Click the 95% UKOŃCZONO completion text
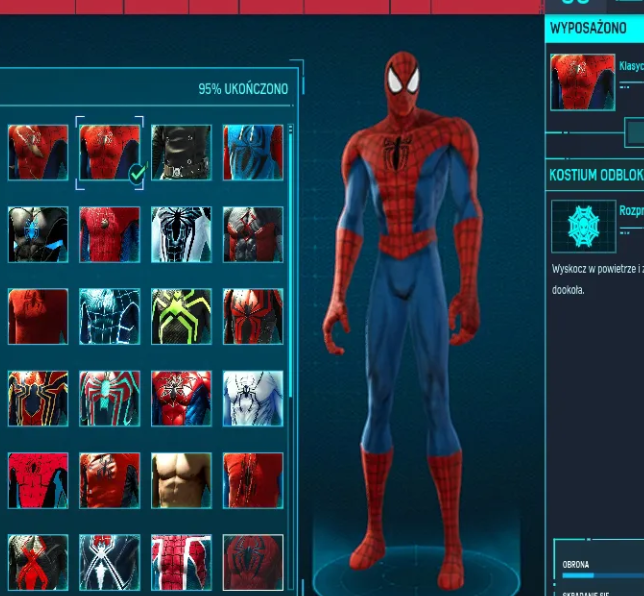644x596 pixels. [243, 89]
